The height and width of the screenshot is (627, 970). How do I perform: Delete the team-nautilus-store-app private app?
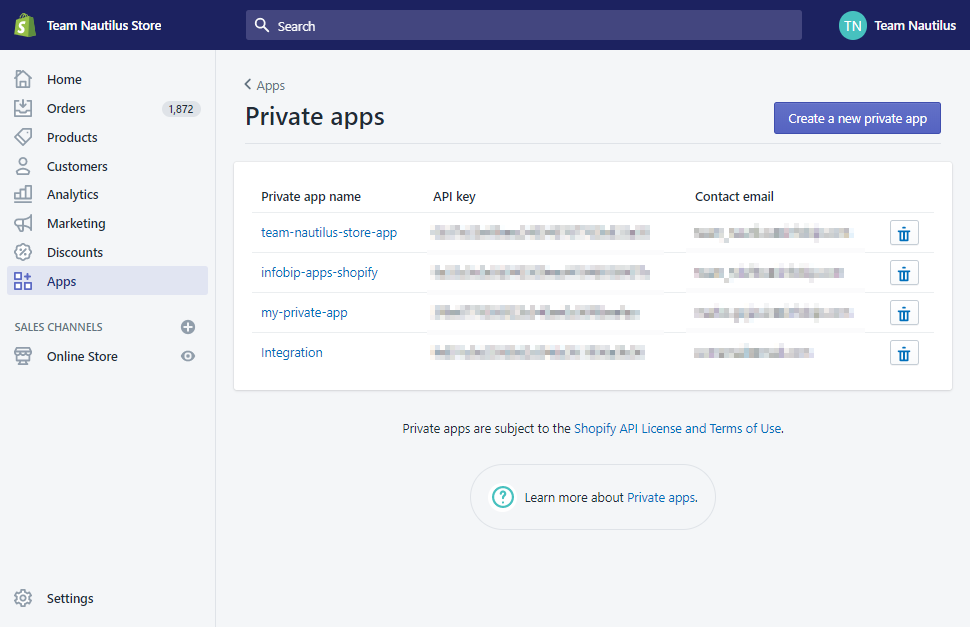[904, 233]
